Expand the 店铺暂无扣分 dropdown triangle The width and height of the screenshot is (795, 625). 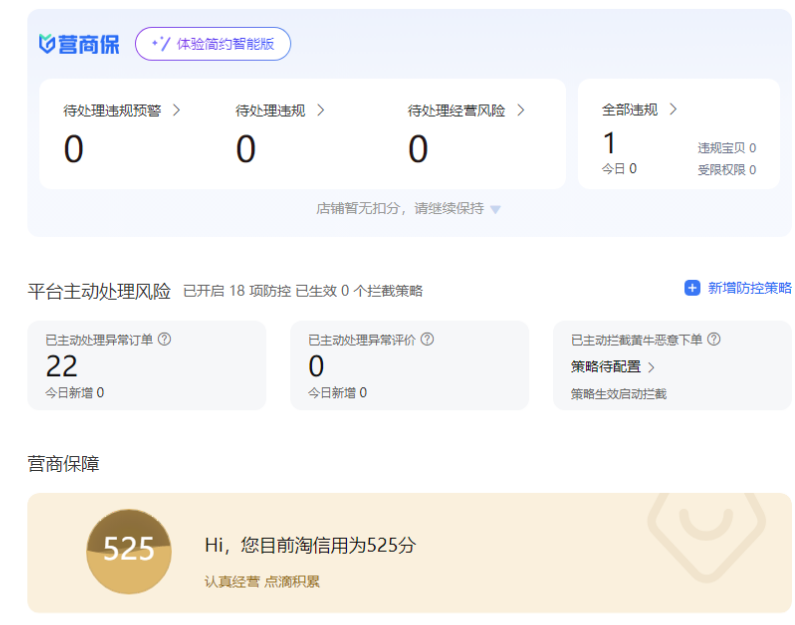(x=496, y=210)
